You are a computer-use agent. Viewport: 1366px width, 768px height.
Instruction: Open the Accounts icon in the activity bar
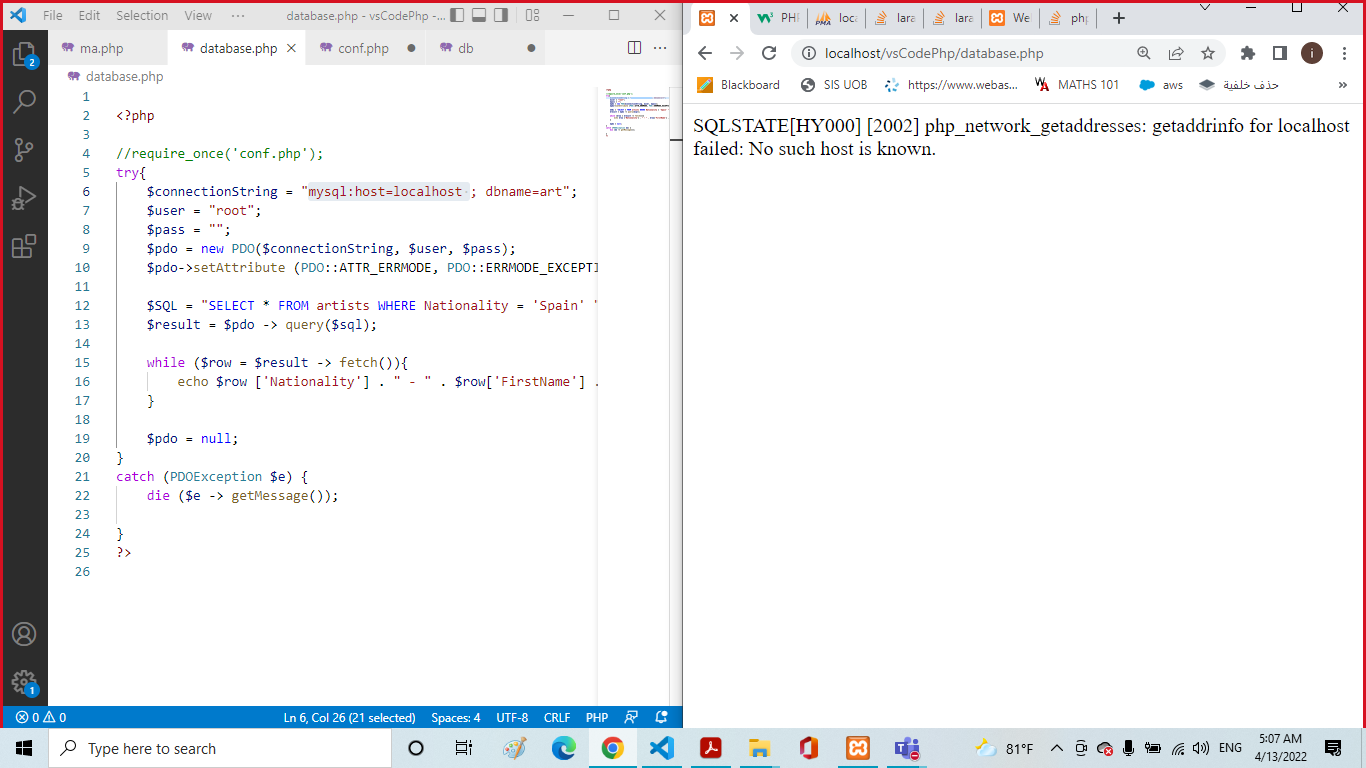click(25, 632)
